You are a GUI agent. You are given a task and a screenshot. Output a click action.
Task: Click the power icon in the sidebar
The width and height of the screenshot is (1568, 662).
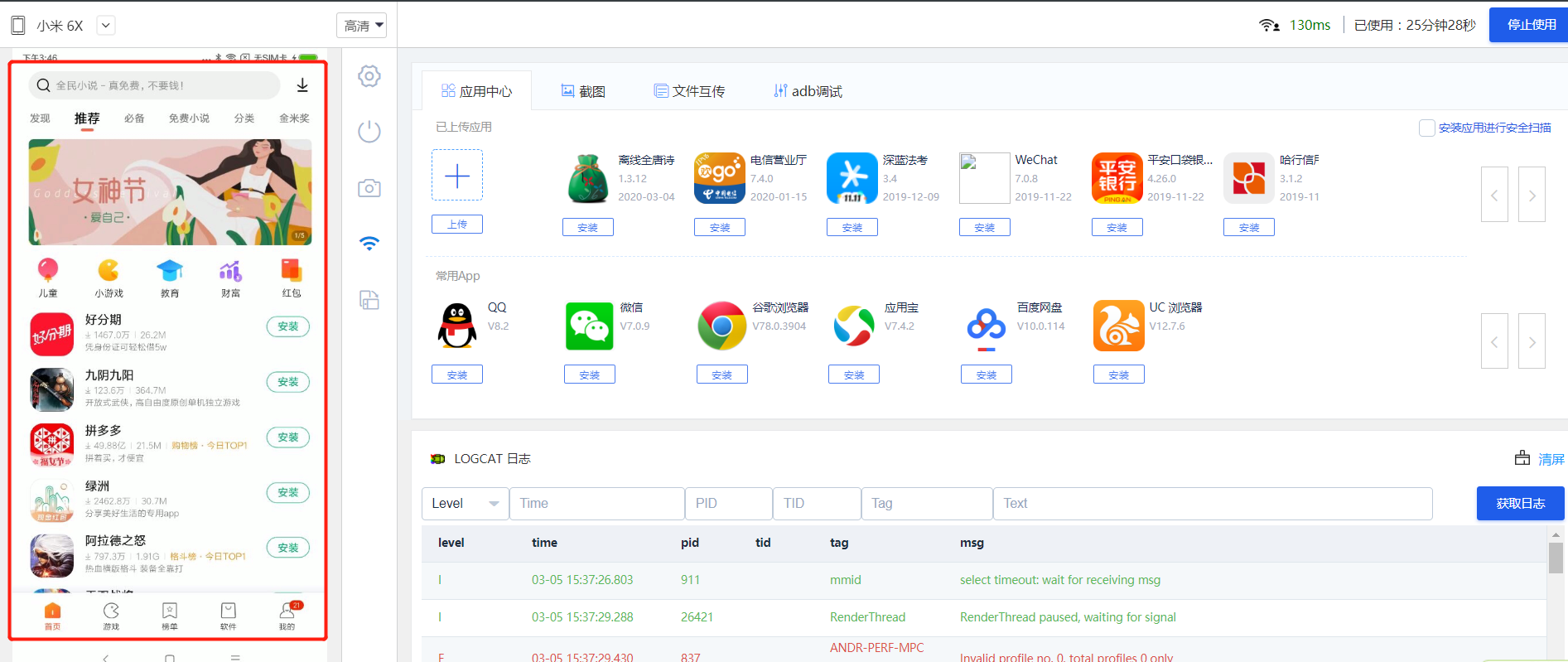[x=369, y=131]
